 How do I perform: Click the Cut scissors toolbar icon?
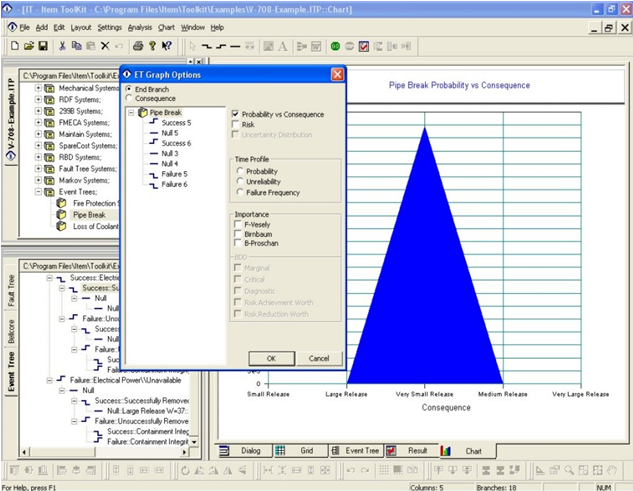point(63,46)
